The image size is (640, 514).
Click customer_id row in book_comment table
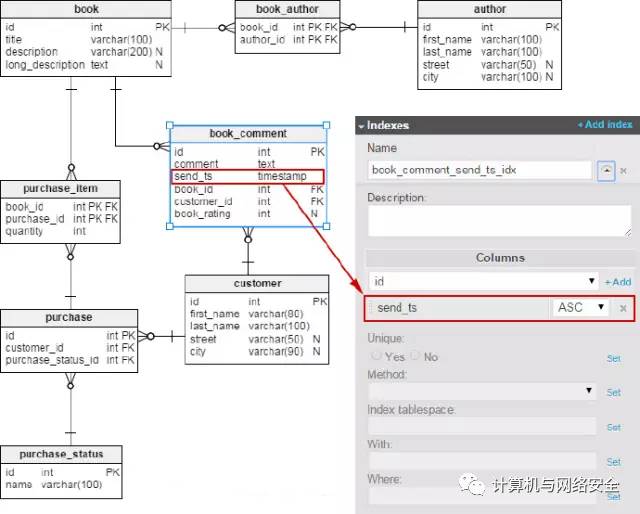pyautogui.click(x=248, y=201)
